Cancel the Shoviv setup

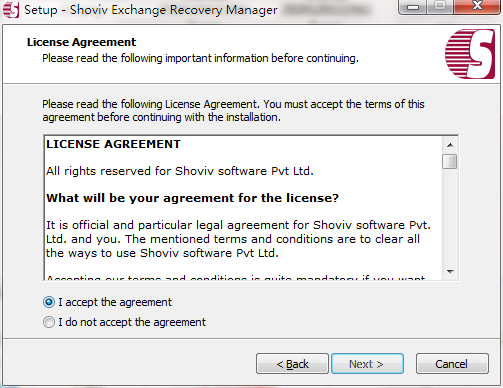click(x=452, y=364)
